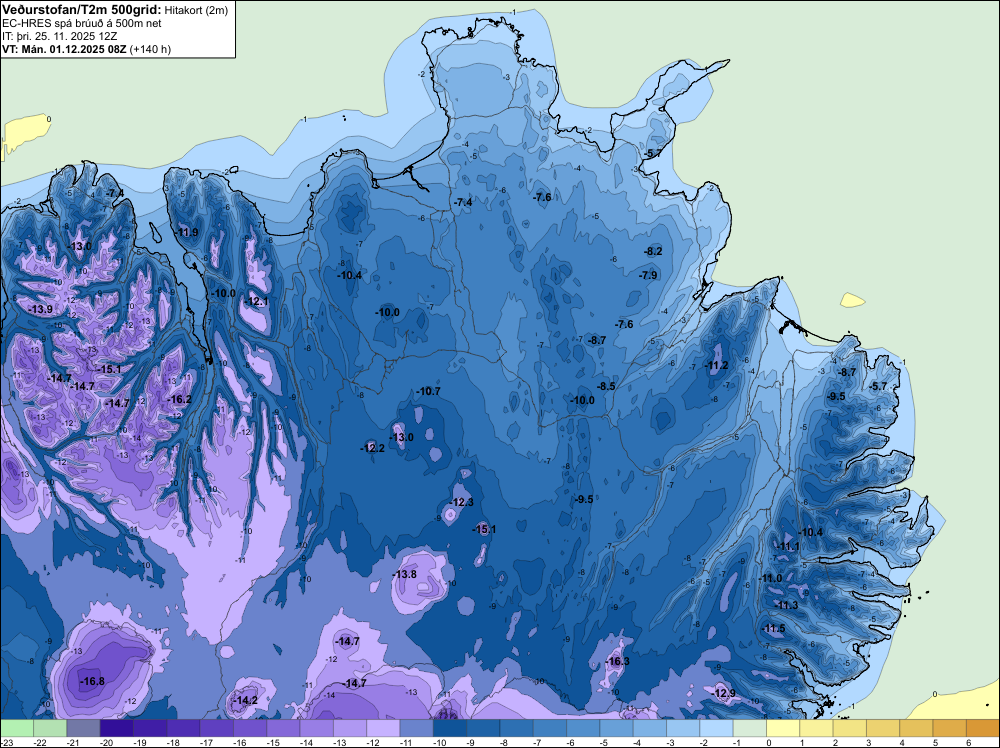Click the -11.2 temperature label
Viewport: 1000px width, 748px height.
tap(716, 365)
